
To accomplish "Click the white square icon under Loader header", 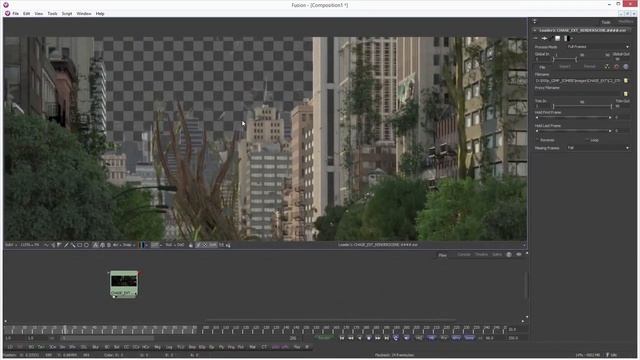I will (558, 38).
